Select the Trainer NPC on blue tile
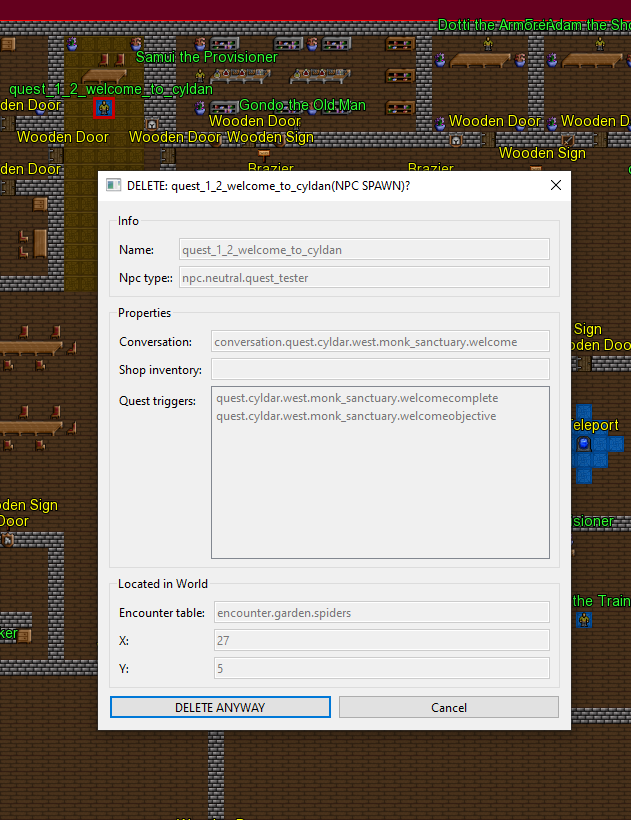Image resolution: width=631 pixels, height=820 pixels. [x=584, y=620]
